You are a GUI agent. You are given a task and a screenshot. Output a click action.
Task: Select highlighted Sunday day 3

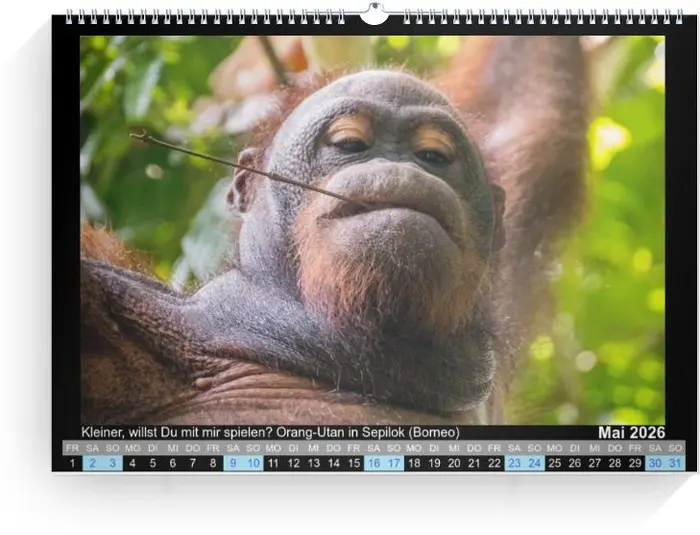112,463
